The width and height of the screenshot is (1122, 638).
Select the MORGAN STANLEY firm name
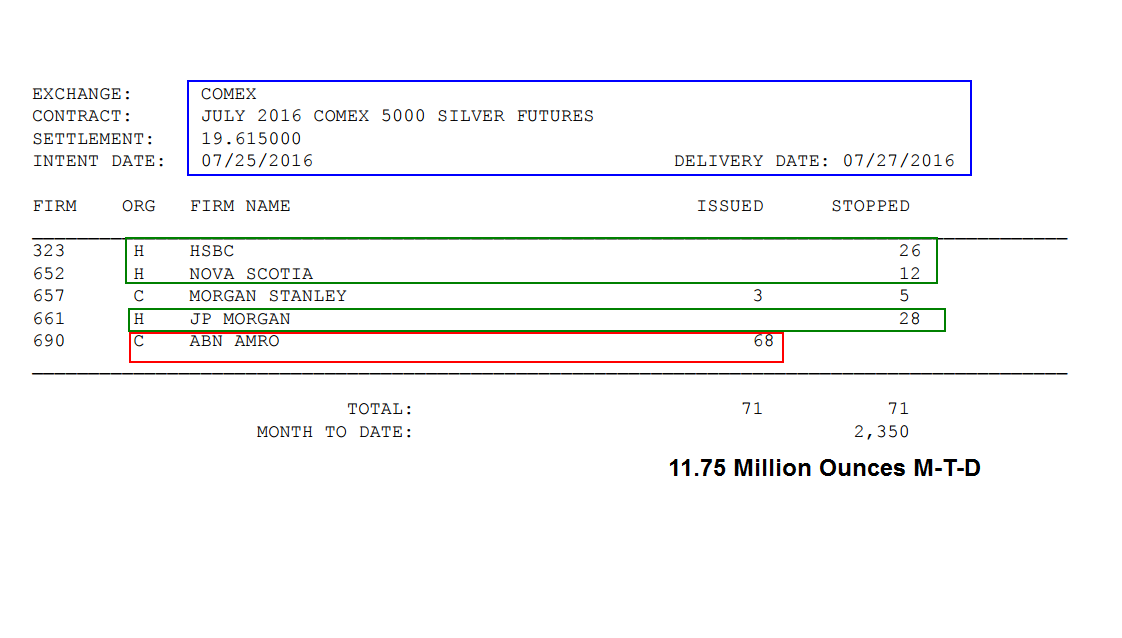(x=268, y=296)
